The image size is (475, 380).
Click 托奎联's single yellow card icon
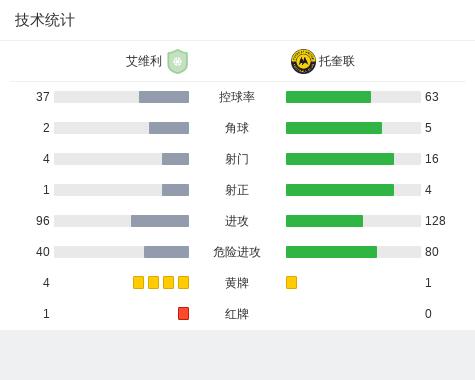291,283
